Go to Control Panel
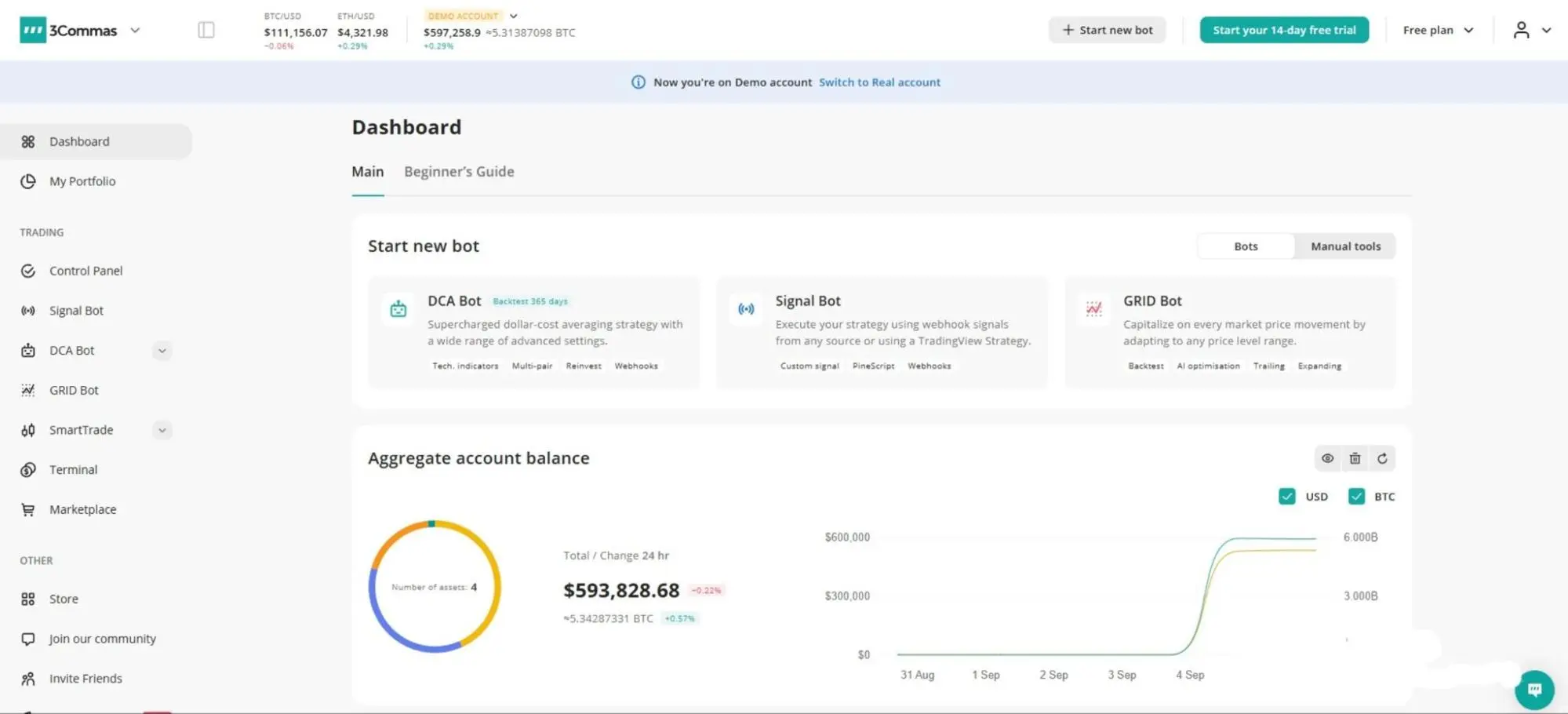Image resolution: width=1568 pixels, height=714 pixels. point(85,271)
